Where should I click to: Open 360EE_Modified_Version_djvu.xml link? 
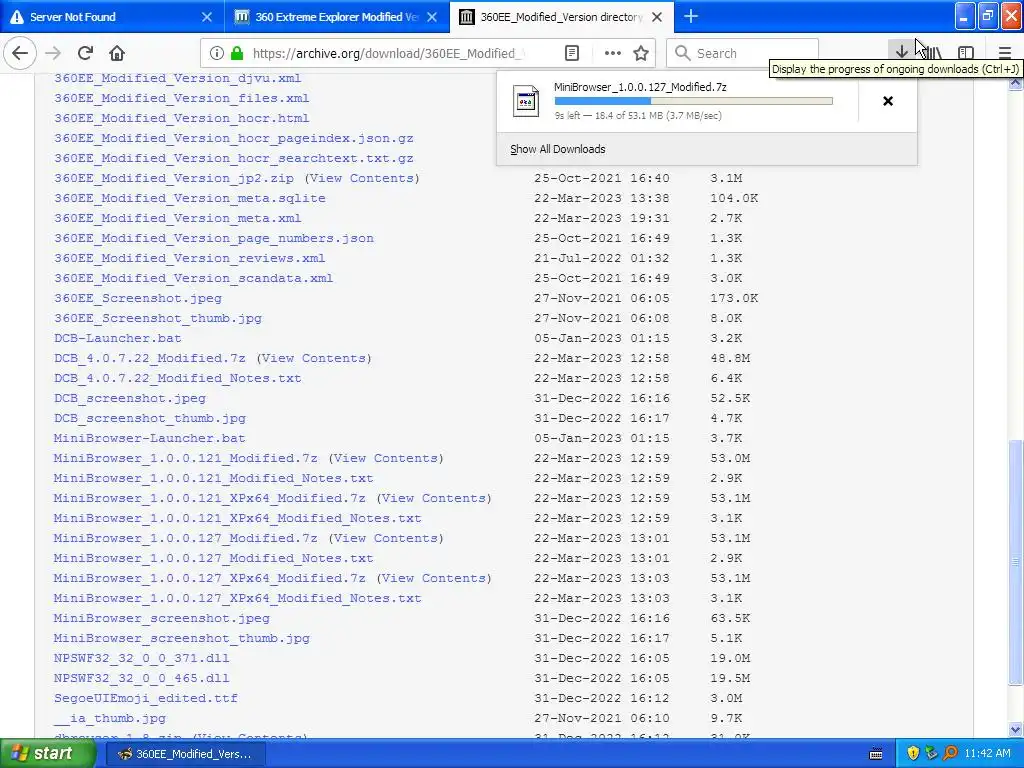(x=178, y=78)
